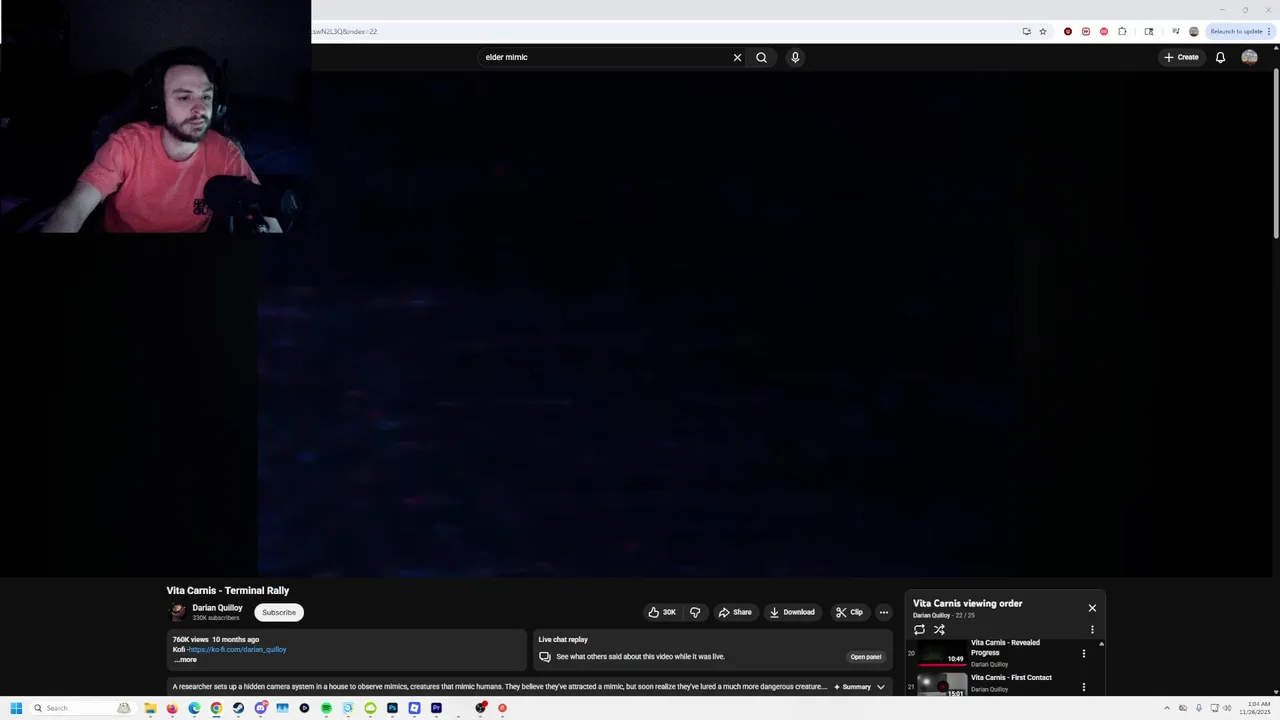Open Premiere Pro from taskbar
This screenshot has width=1280, height=720.
tap(436, 708)
